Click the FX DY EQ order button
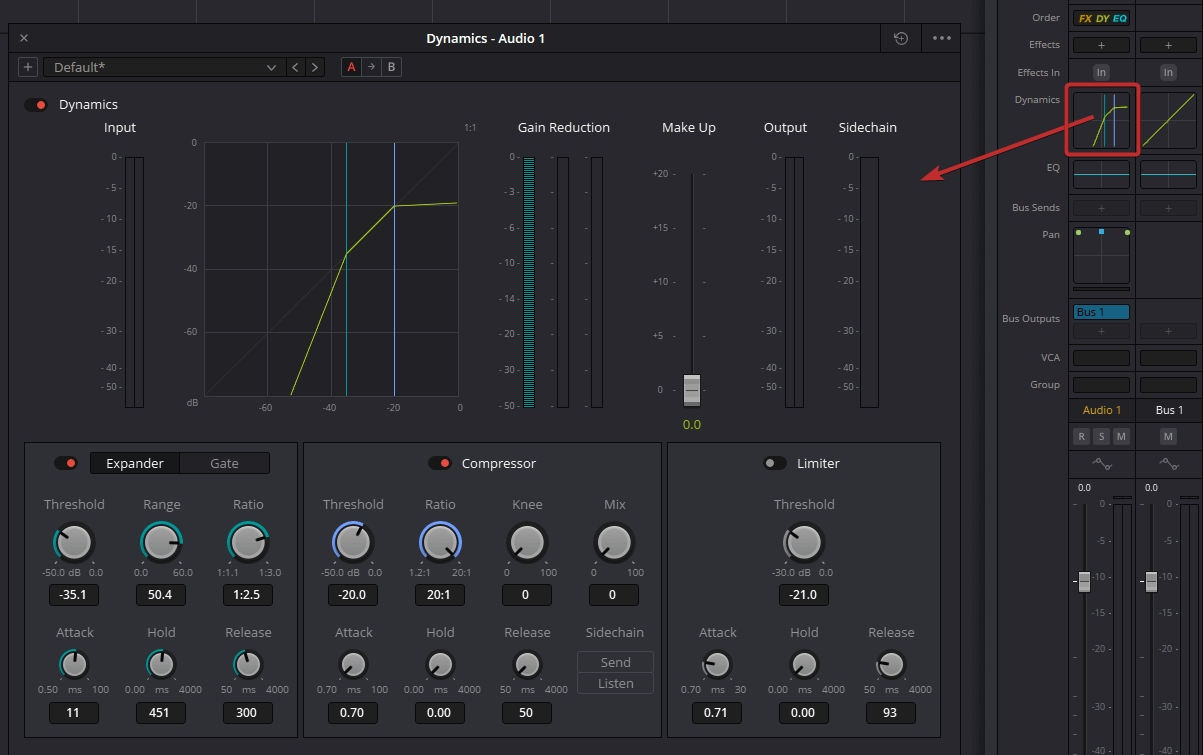Image resolution: width=1203 pixels, height=755 pixels. [1101, 18]
